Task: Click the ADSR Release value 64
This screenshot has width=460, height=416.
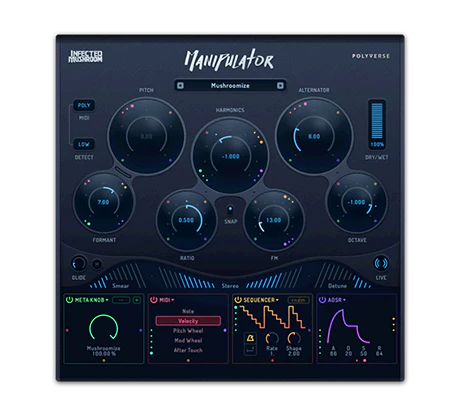Action: (x=379, y=354)
